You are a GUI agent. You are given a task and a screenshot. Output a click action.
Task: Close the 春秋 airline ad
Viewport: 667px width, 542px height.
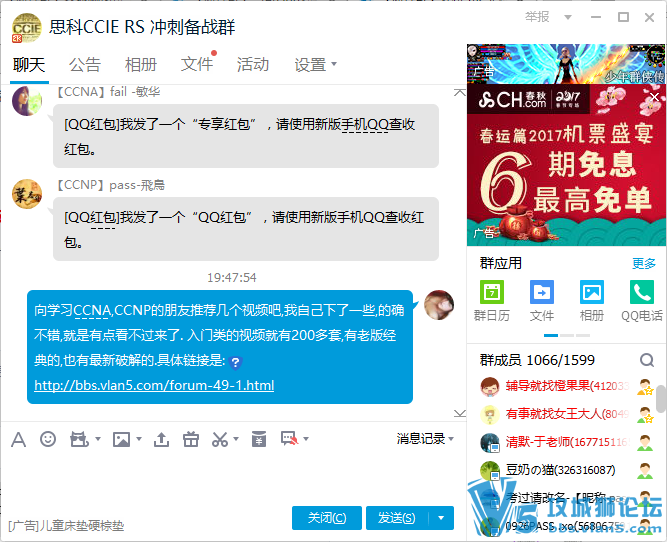click(x=654, y=97)
